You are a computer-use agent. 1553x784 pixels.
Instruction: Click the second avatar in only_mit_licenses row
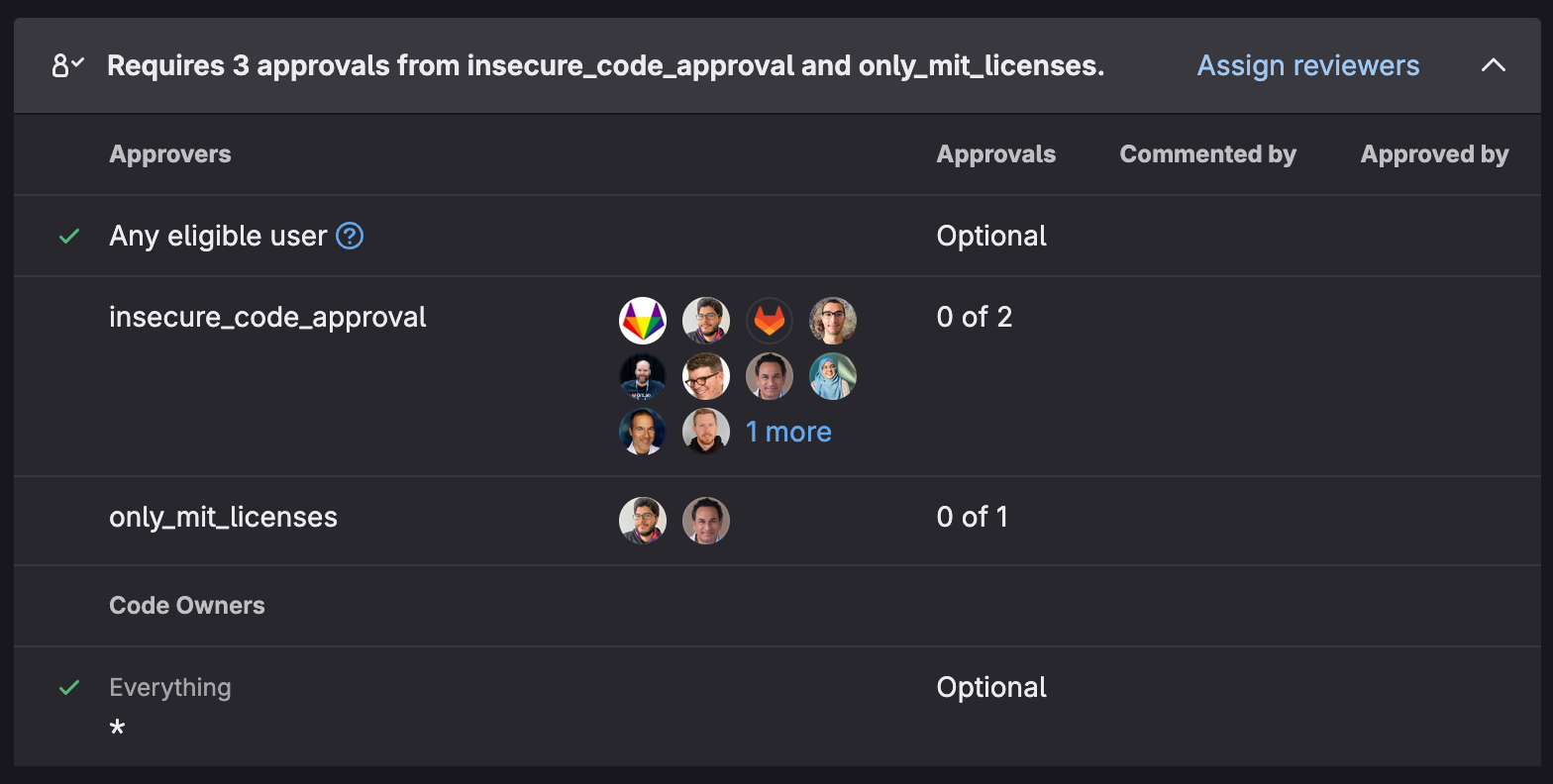click(x=706, y=520)
